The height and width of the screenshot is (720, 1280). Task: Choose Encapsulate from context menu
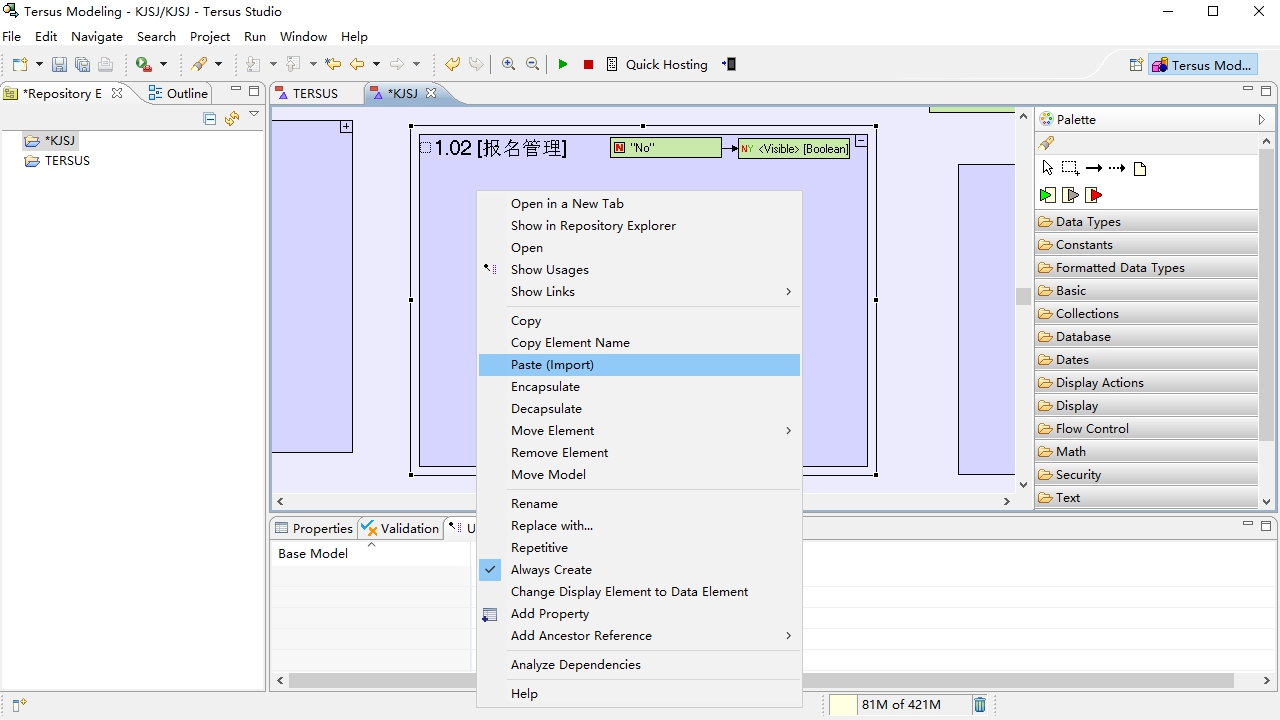[x=640, y=387]
